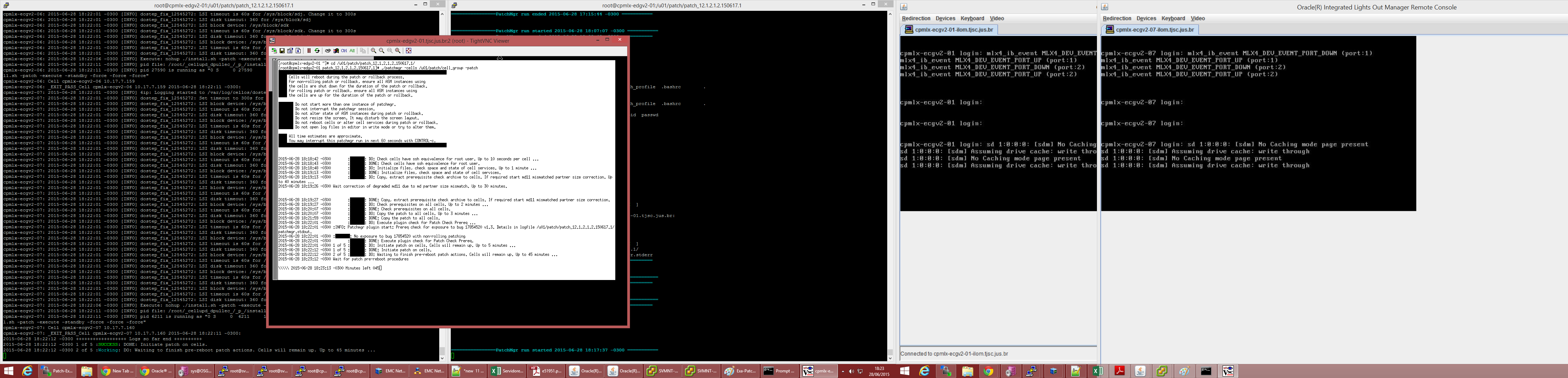Open Video menu in ILOM console 01
The width and height of the screenshot is (1568, 378).
[997, 18]
